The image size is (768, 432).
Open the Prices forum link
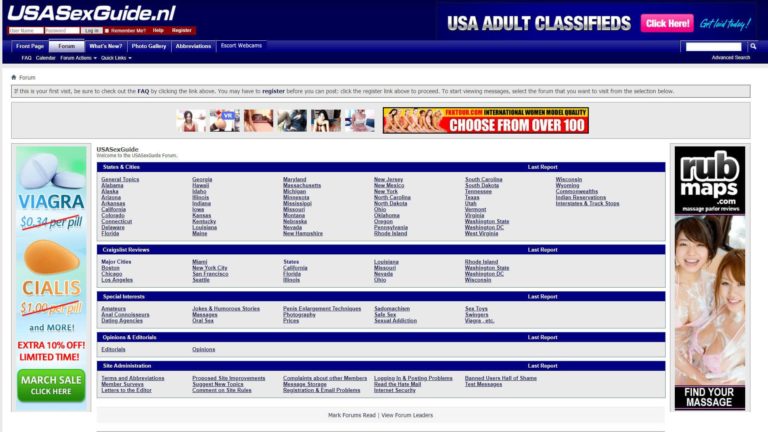tap(291, 321)
